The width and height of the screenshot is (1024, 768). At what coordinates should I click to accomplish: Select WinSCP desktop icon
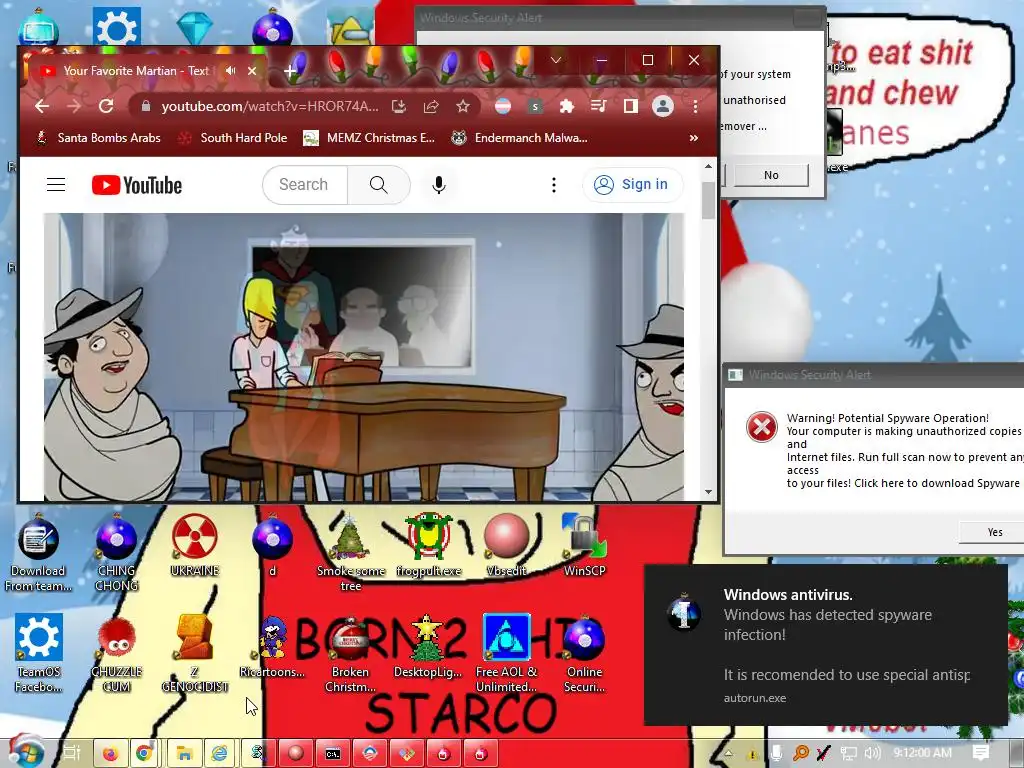(584, 546)
